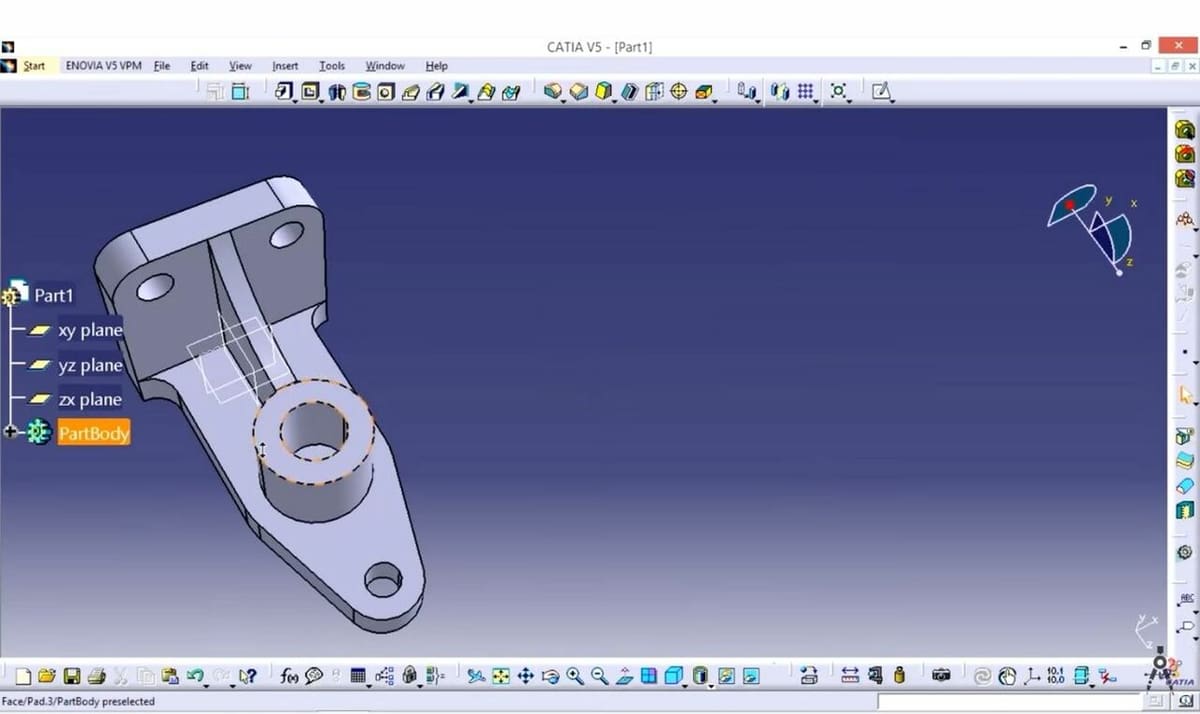Select the yz plane in tree

click(90, 365)
